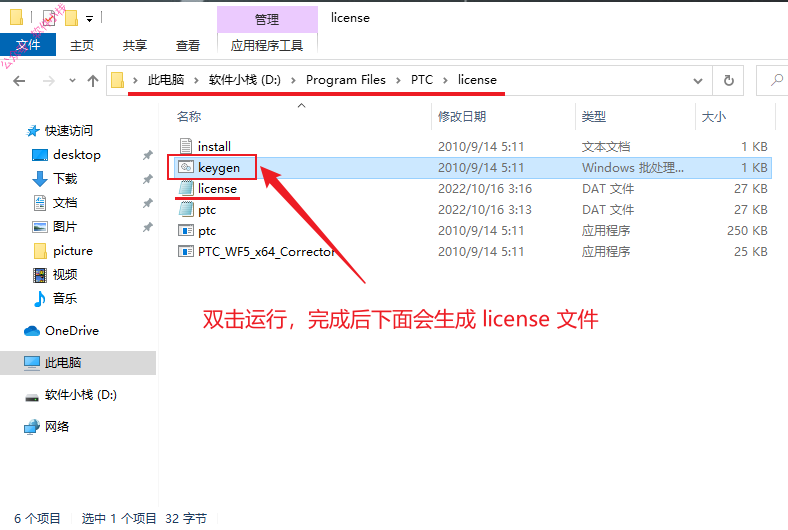Open the quick access star icon
Viewport: 788px width, 530px height.
pyautogui.click(x=33, y=131)
